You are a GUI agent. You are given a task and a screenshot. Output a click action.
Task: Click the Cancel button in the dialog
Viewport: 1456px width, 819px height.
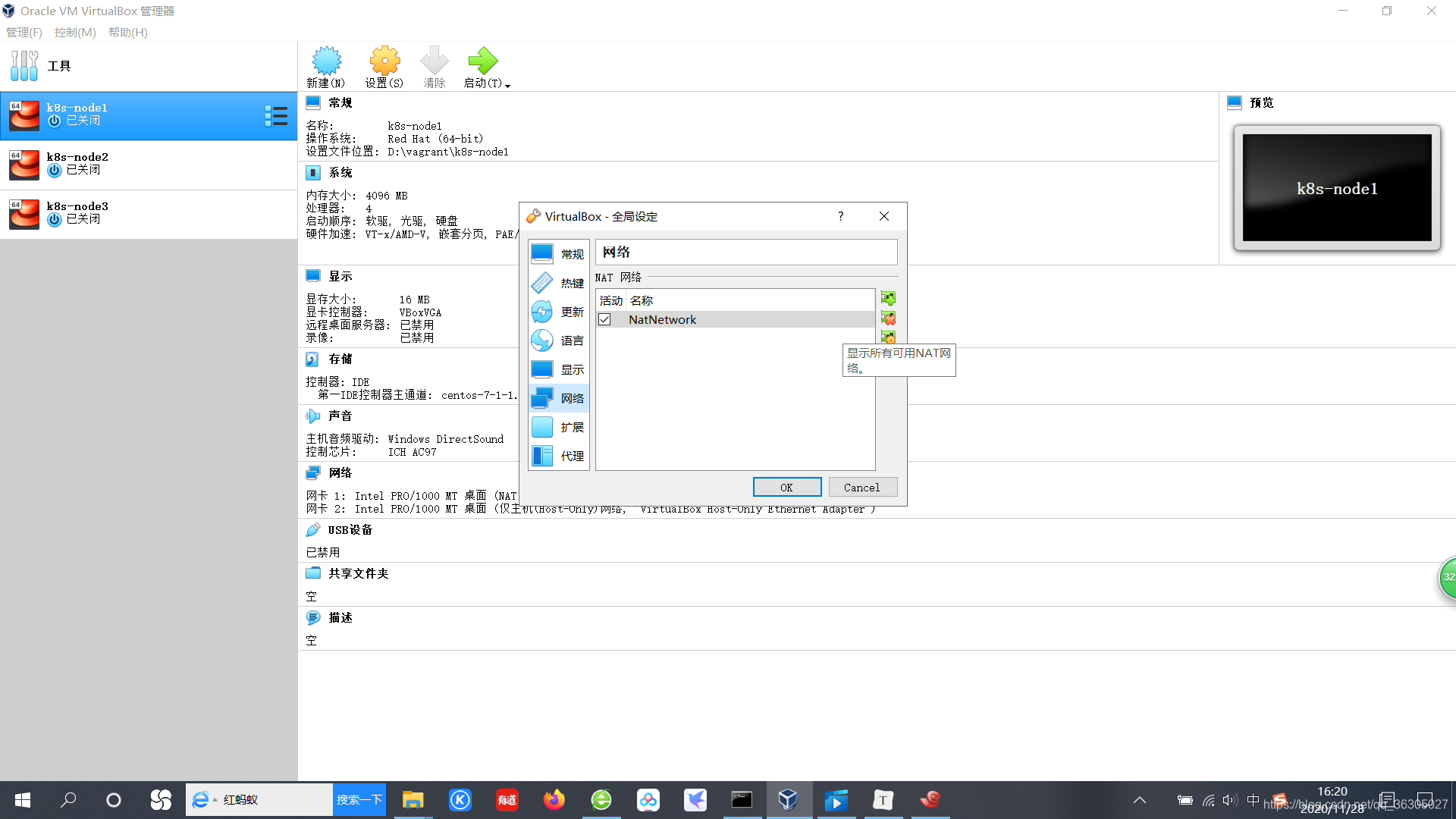point(862,488)
